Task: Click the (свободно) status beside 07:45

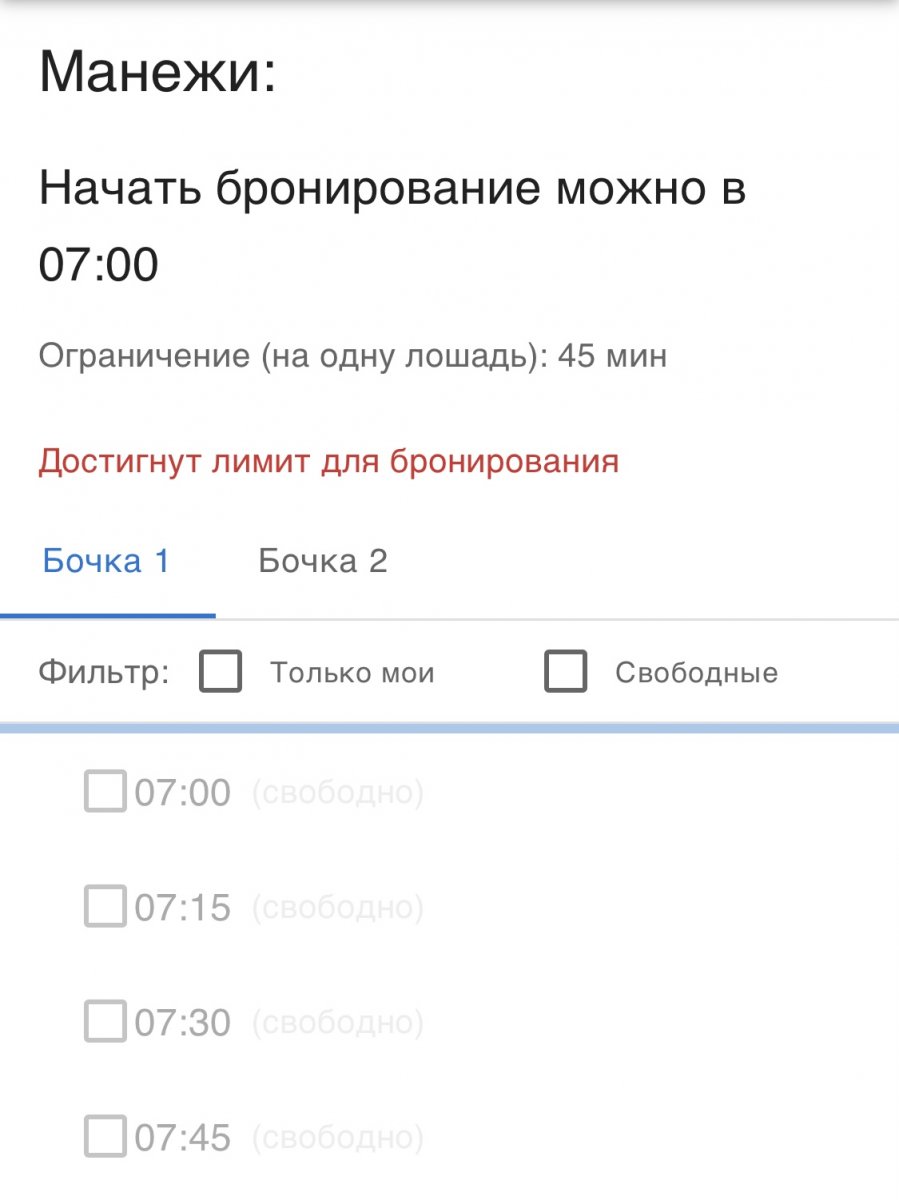Action: [x=337, y=1138]
